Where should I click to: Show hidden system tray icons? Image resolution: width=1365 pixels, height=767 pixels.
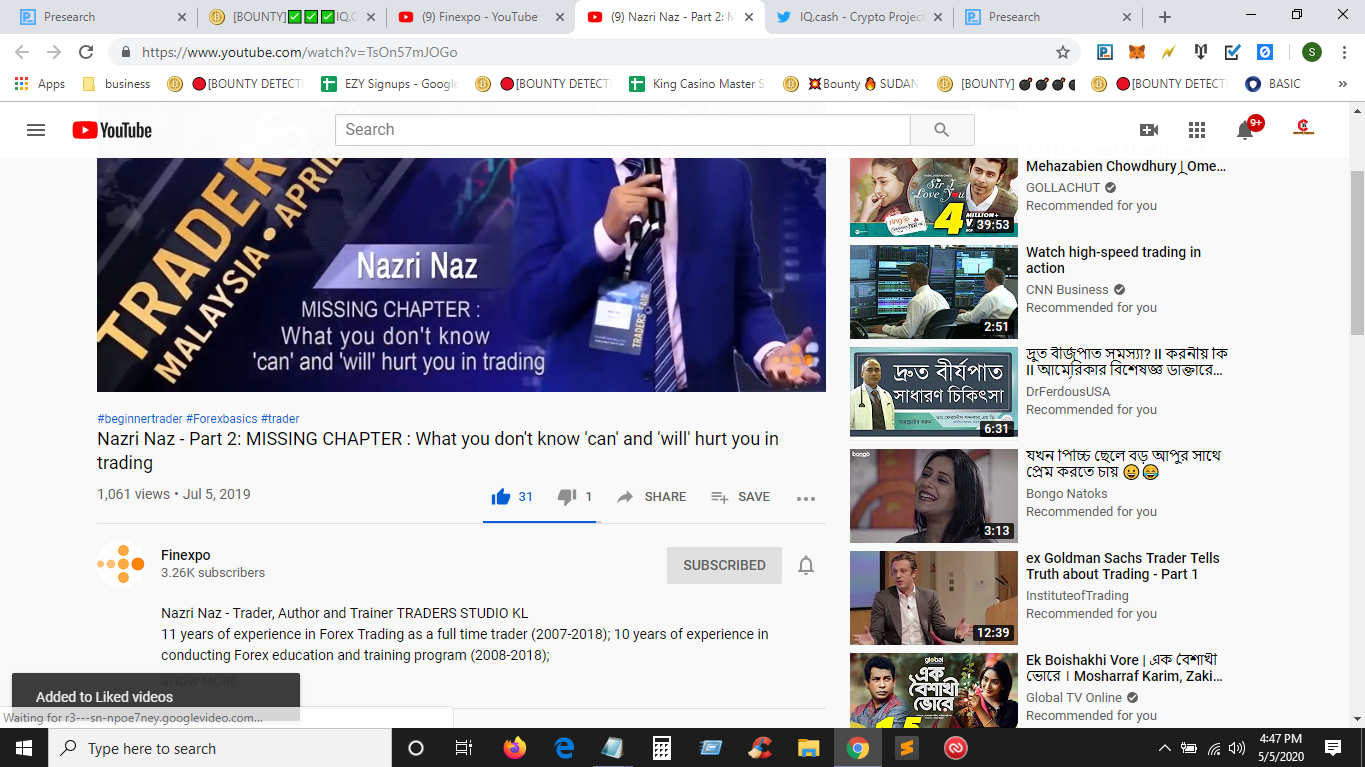pos(1165,748)
